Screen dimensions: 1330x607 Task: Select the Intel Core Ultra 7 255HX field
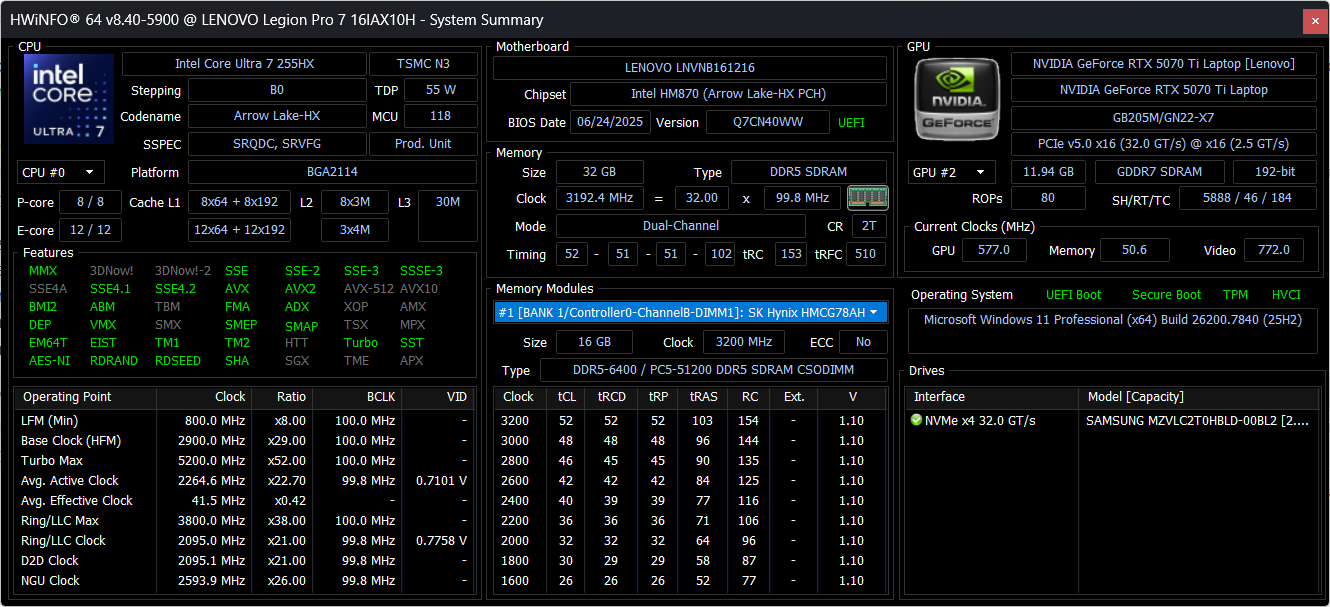tap(244, 63)
